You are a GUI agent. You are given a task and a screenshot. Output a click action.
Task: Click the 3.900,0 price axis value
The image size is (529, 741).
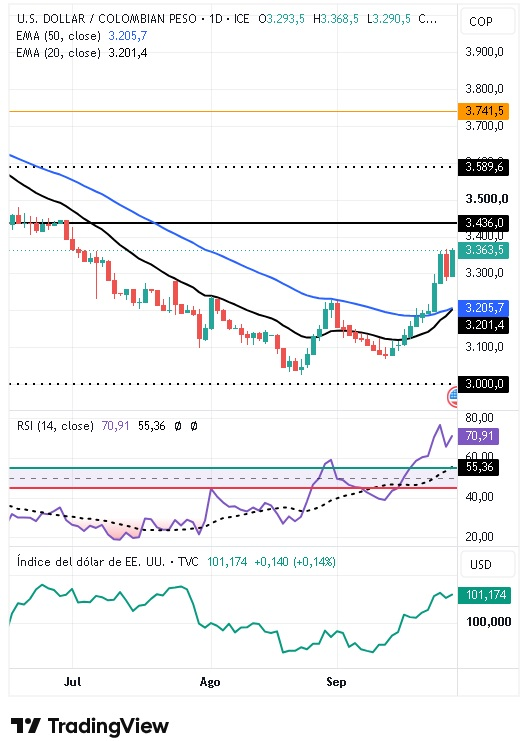484,52
